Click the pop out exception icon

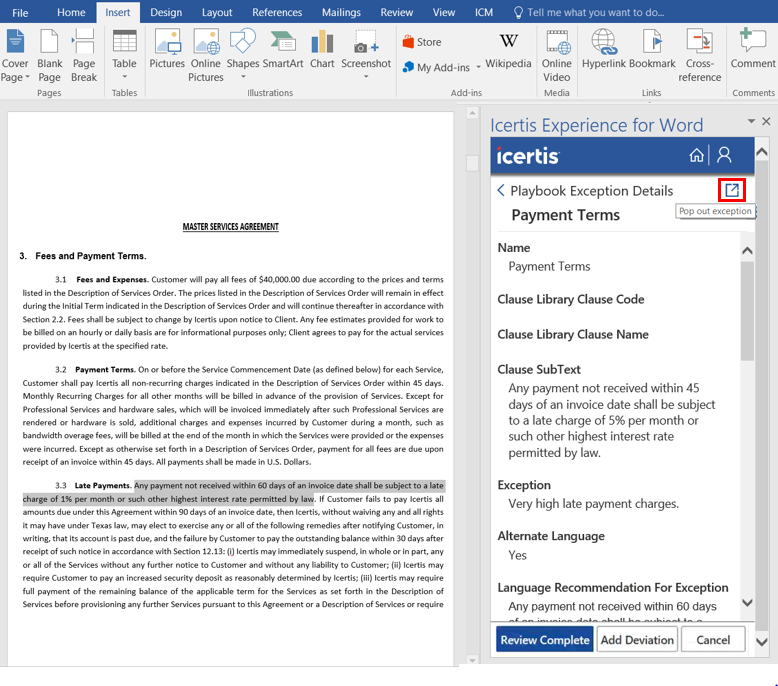732,190
